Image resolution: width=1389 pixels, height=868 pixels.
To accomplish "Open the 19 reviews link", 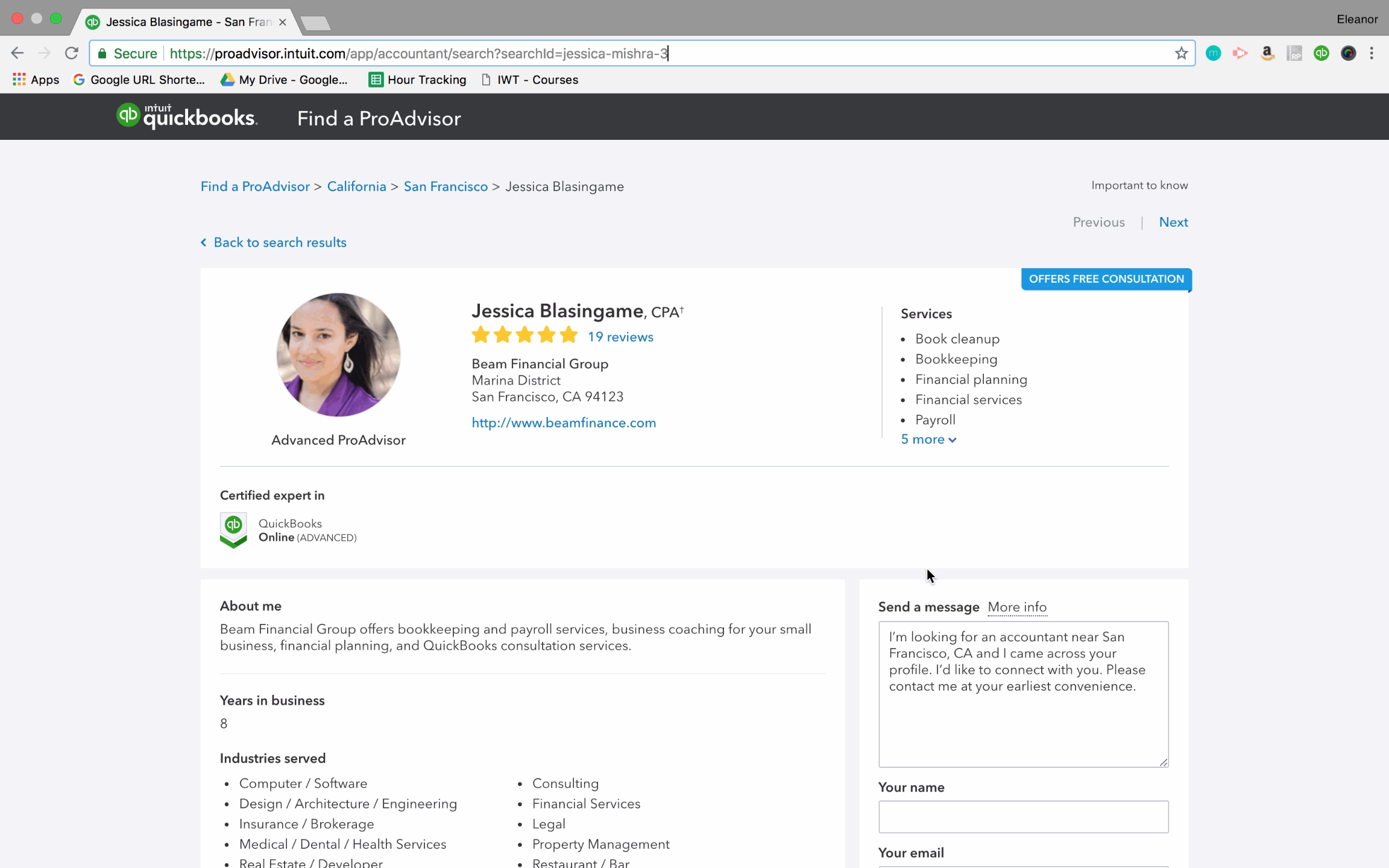I will pos(620,336).
